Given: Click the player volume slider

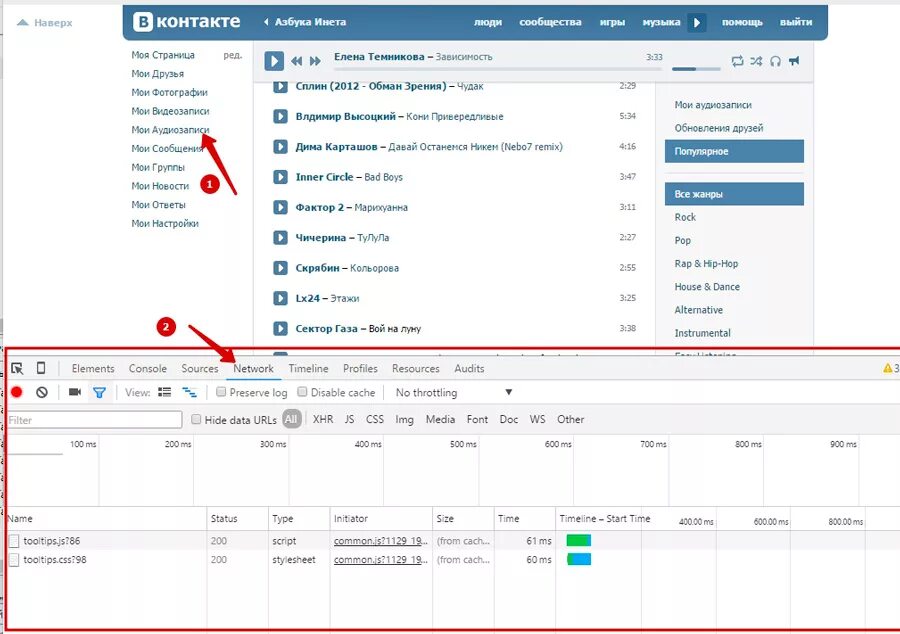Looking at the screenshot, I should 696,69.
